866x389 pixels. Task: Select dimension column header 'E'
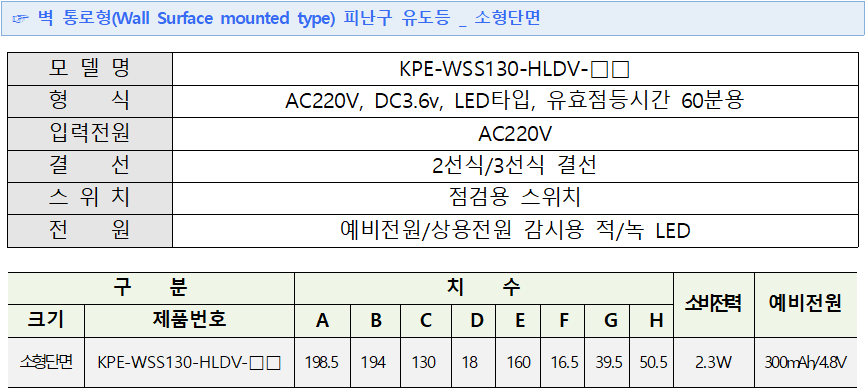click(x=520, y=320)
